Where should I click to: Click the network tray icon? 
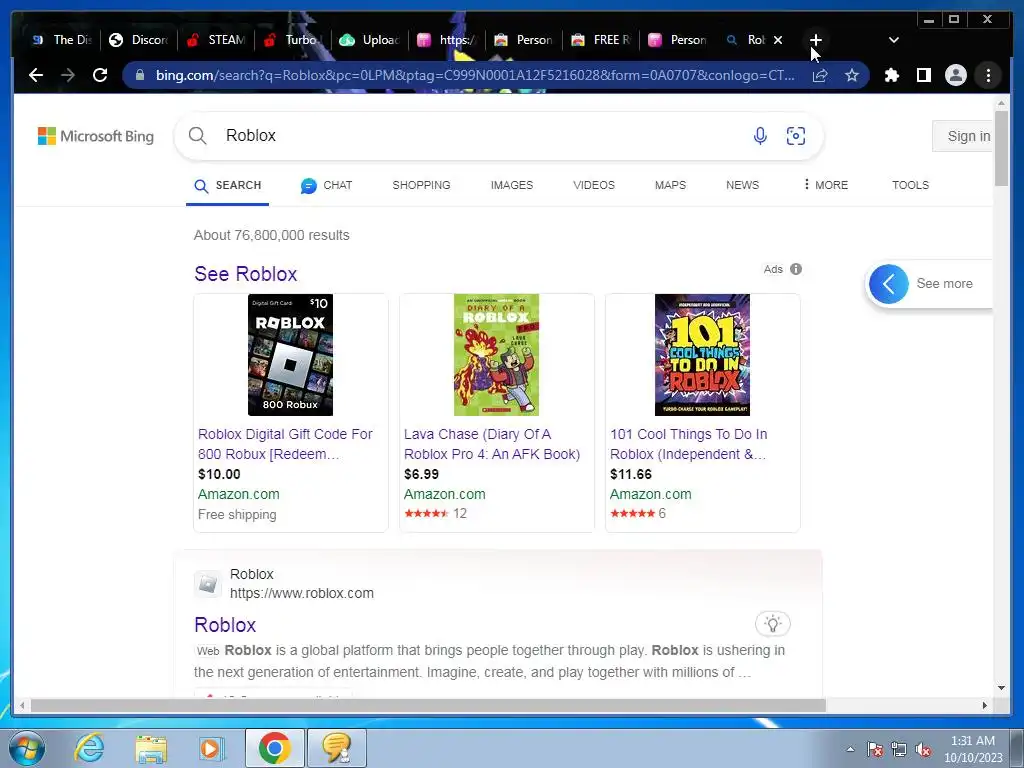[x=899, y=750]
